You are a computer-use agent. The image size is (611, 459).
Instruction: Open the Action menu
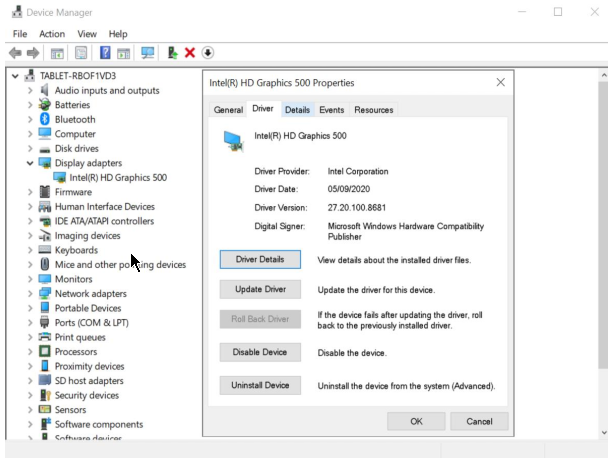(52, 34)
